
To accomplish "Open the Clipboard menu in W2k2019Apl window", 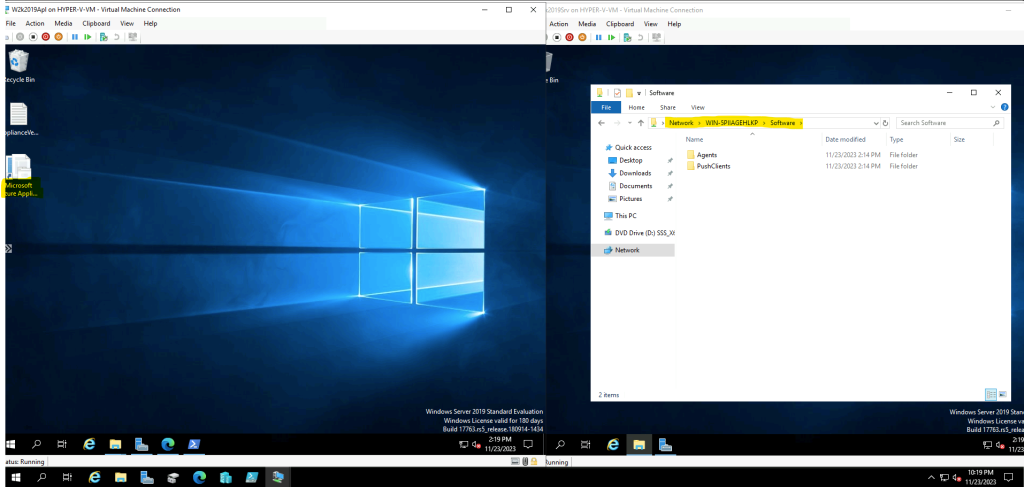I will 96,24.
